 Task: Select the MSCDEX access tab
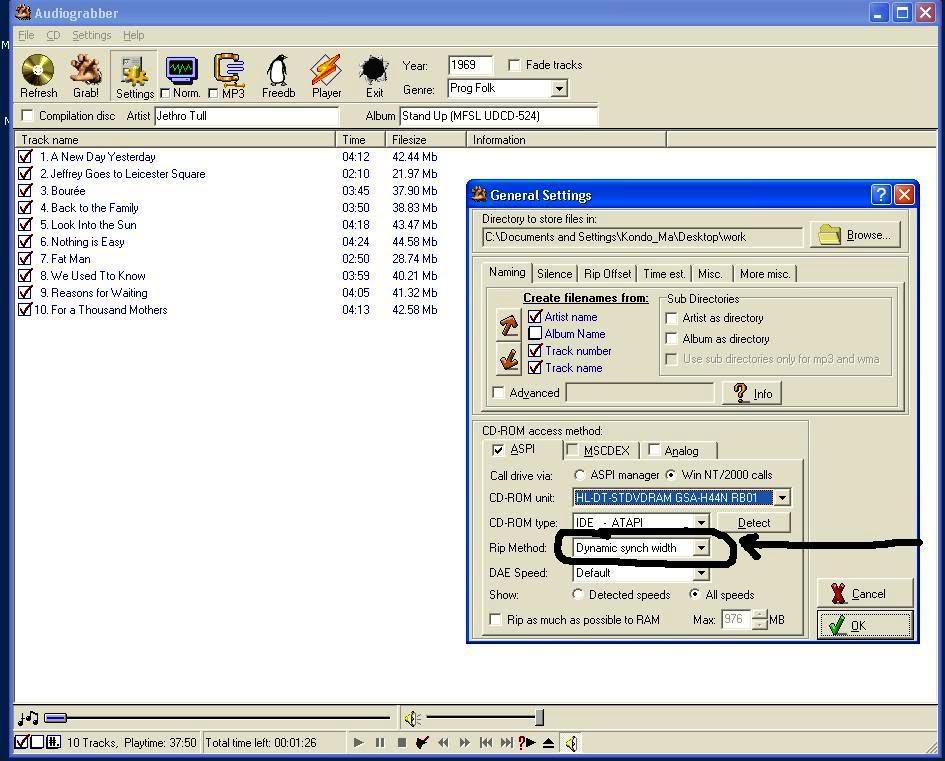599,450
